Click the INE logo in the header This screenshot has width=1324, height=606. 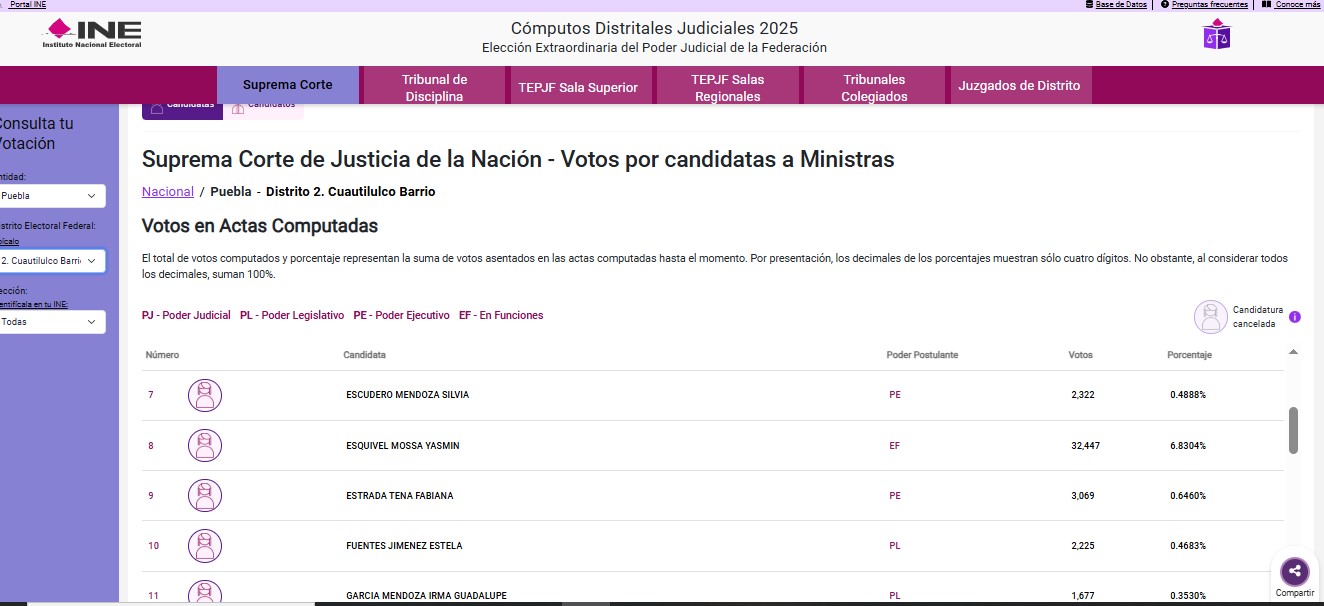pos(92,34)
